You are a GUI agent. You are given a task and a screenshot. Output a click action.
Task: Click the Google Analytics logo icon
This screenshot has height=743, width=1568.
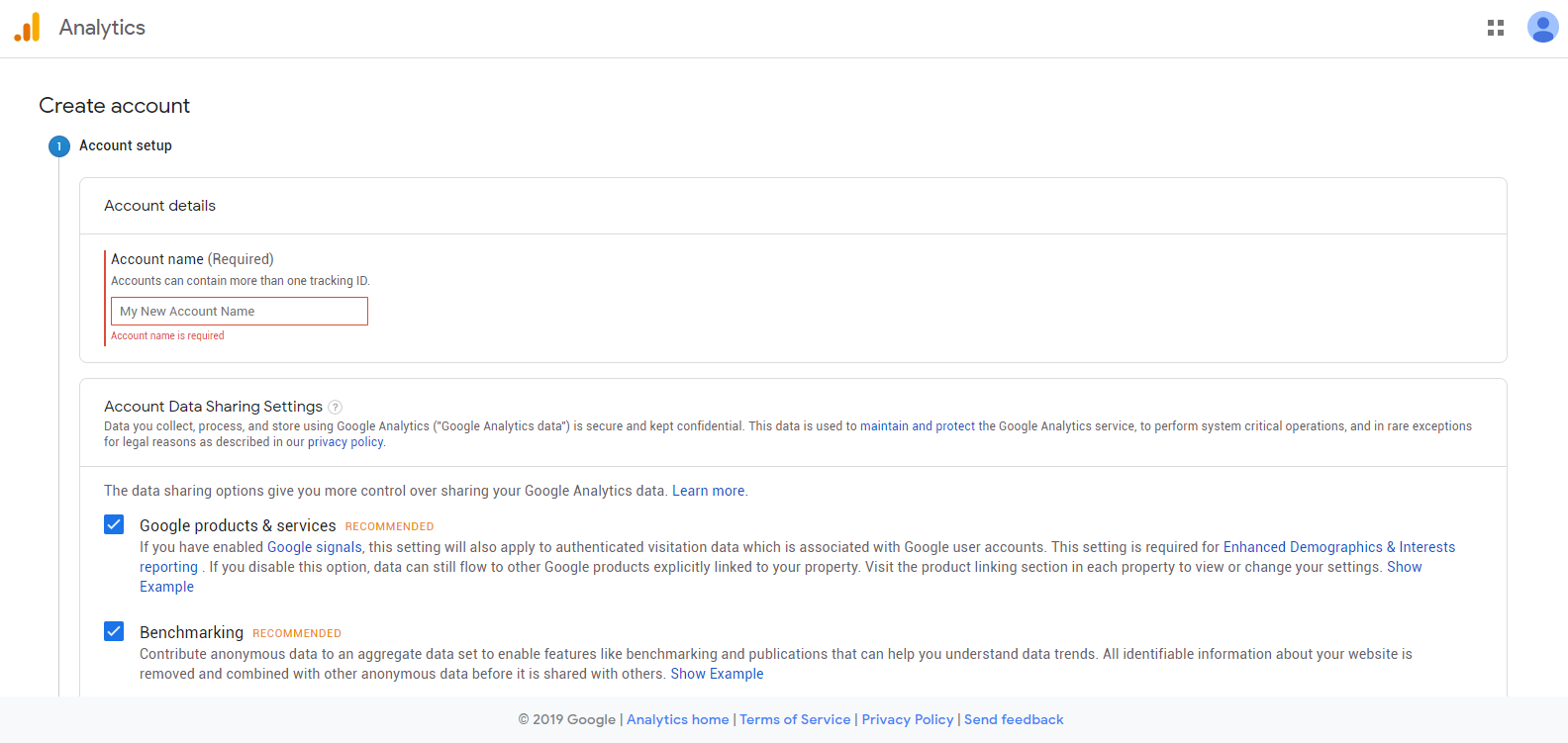(28, 27)
